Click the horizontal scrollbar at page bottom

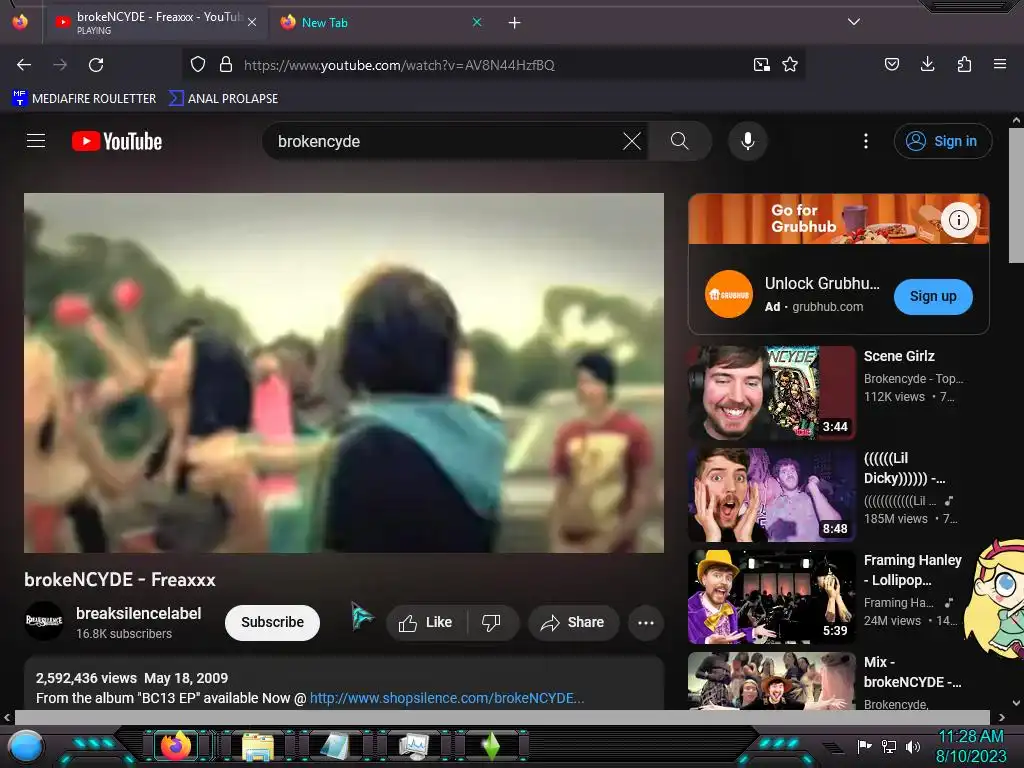502,717
